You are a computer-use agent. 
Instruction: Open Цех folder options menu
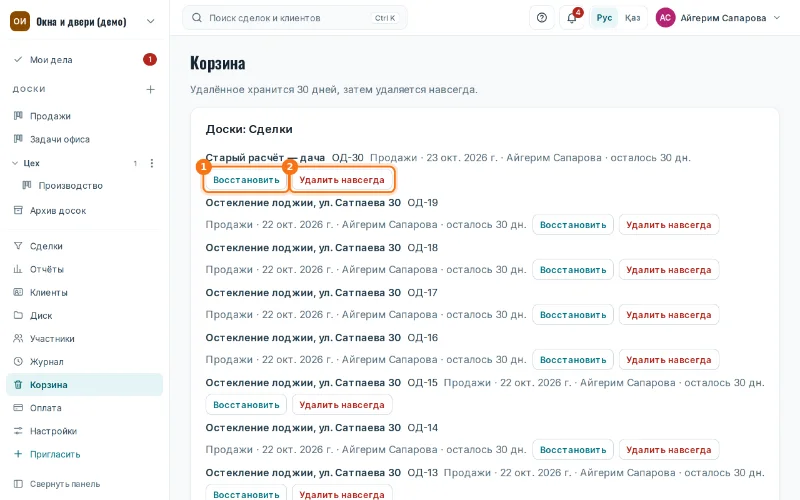[x=152, y=163]
